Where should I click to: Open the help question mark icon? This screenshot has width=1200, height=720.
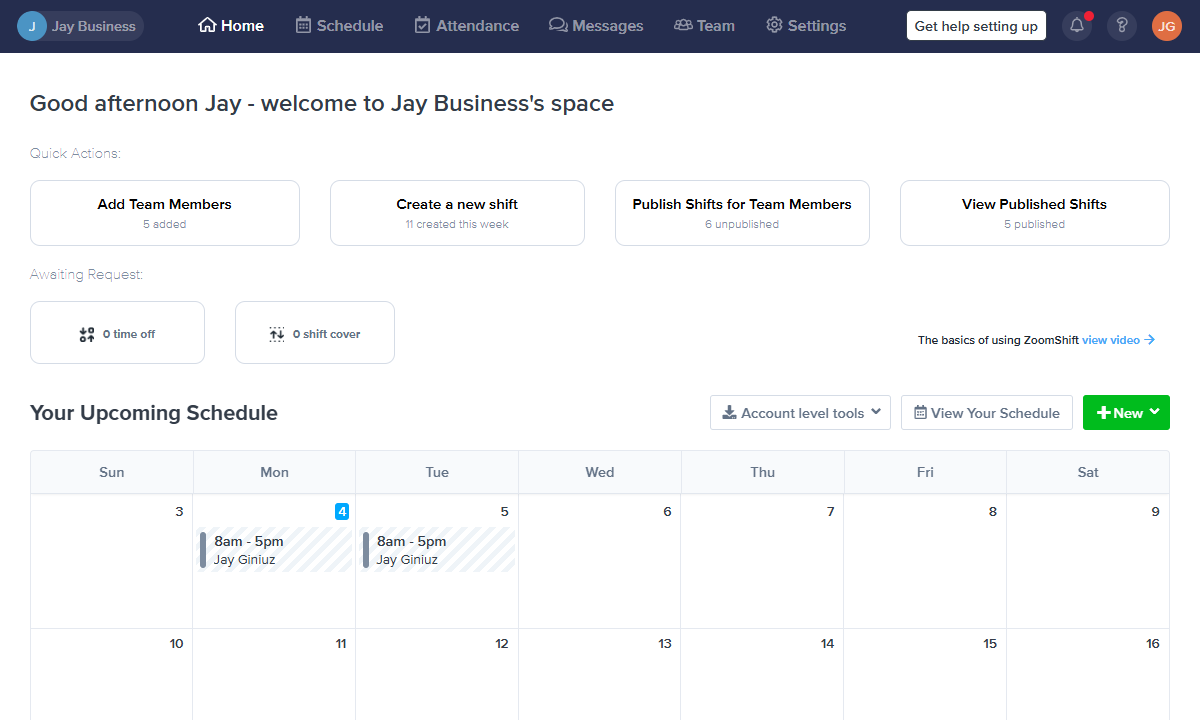pos(1122,26)
